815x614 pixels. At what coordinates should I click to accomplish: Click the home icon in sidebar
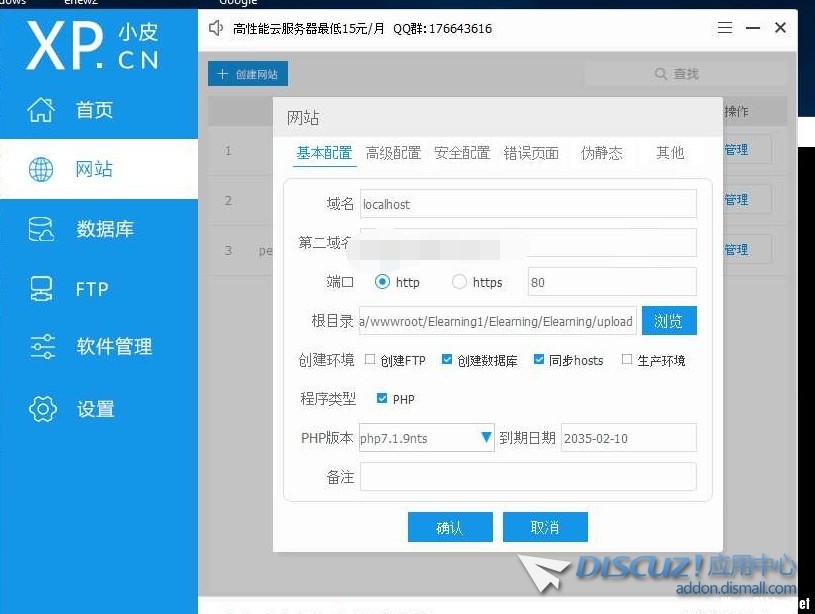41,110
